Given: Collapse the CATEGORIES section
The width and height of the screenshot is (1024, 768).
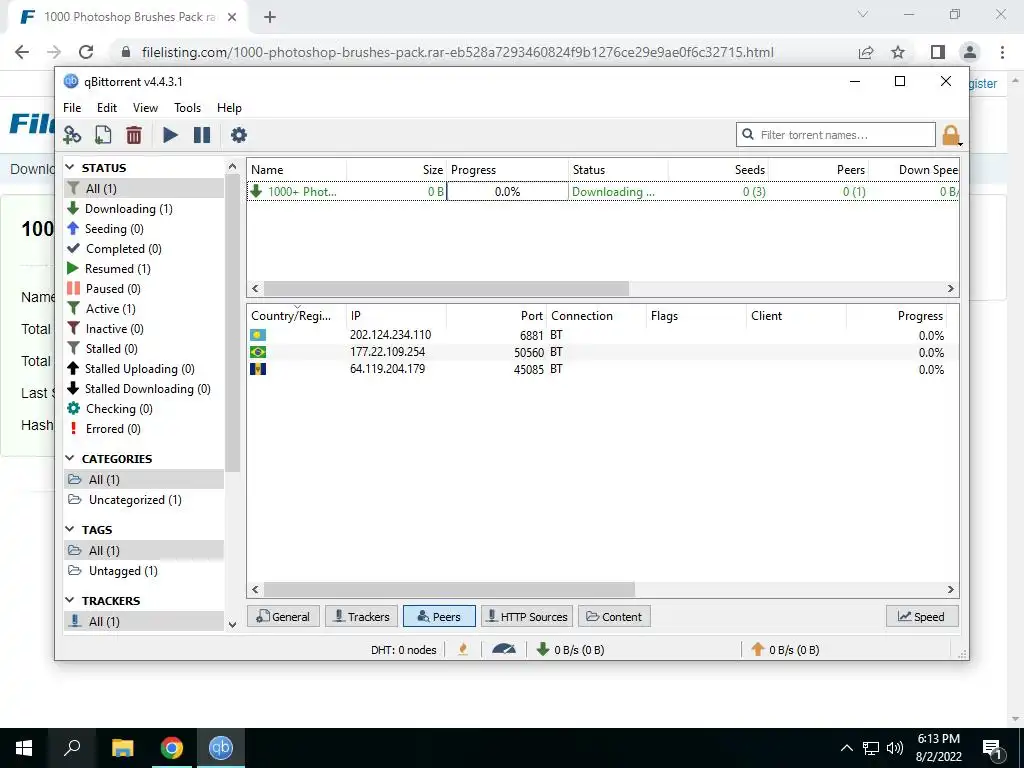Looking at the screenshot, I should pyautogui.click(x=71, y=458).
